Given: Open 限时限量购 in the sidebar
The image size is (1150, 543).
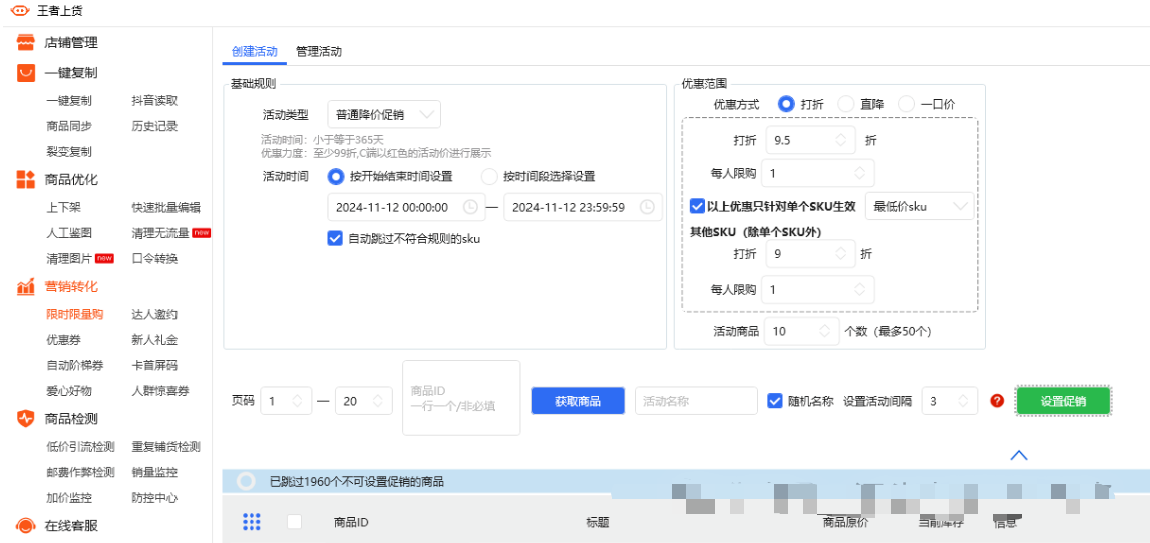Looking at the screenshot, I should coord(74,314).
